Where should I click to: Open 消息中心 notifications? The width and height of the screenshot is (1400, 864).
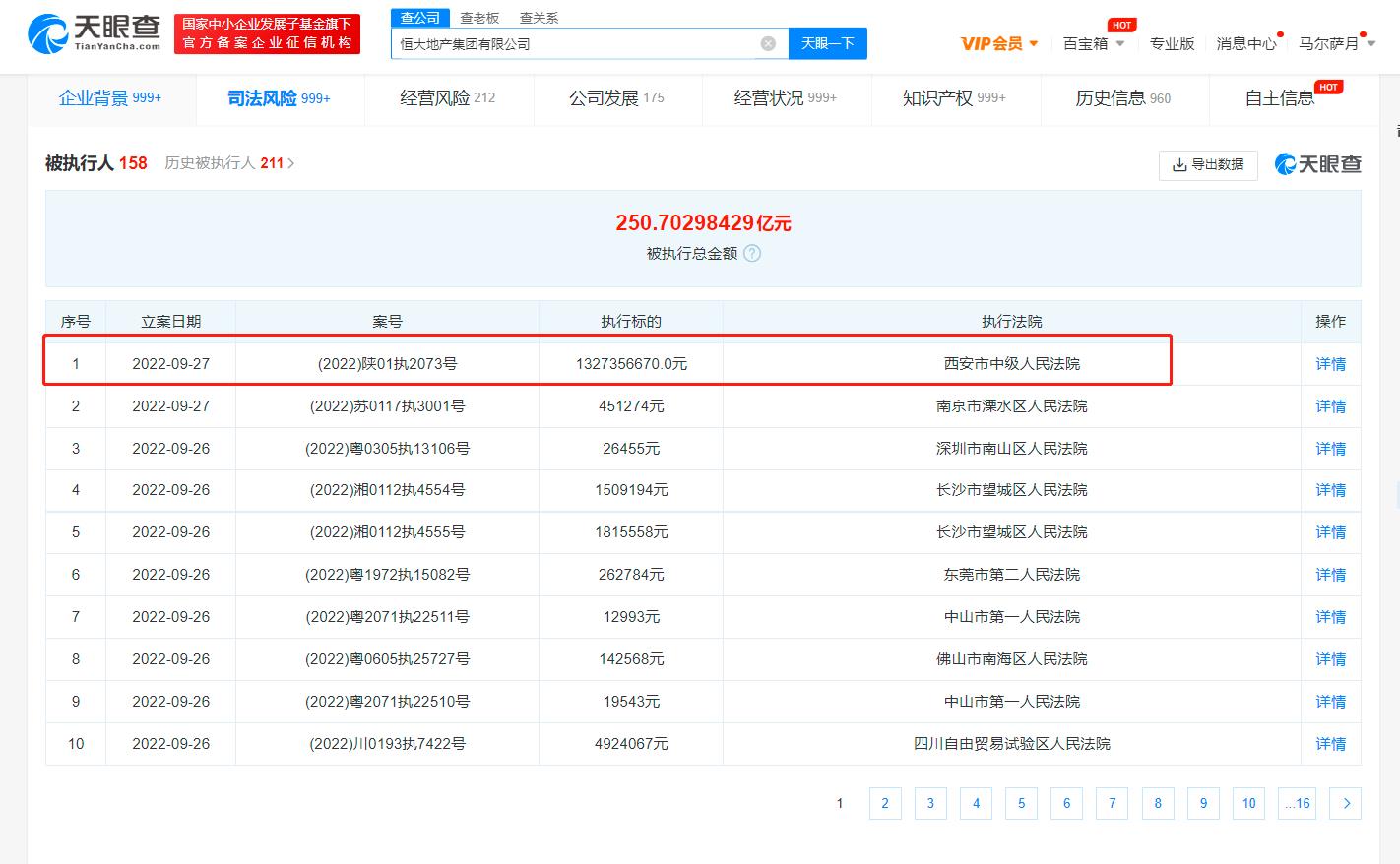tap(1245, 43)
